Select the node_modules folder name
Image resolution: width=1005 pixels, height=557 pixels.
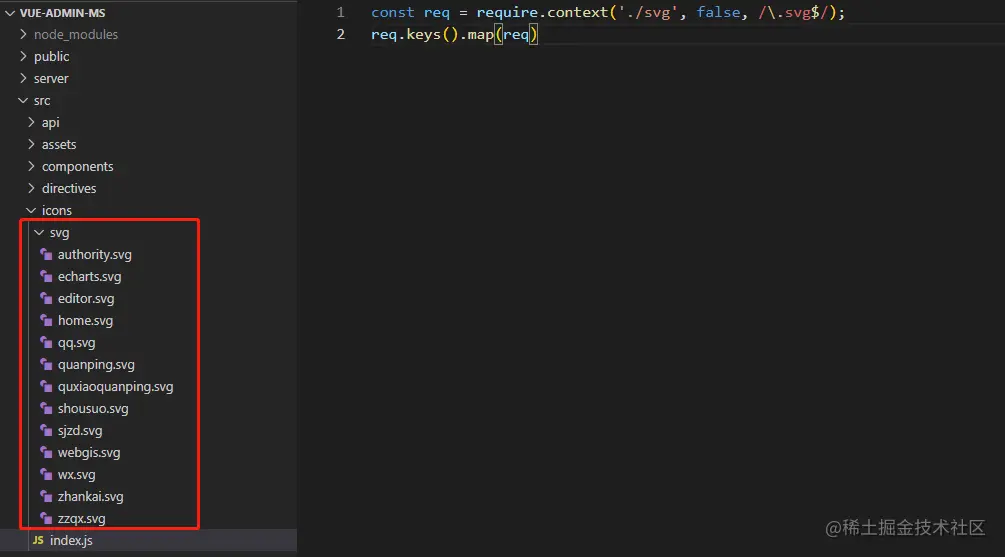[x=76, y=35]
